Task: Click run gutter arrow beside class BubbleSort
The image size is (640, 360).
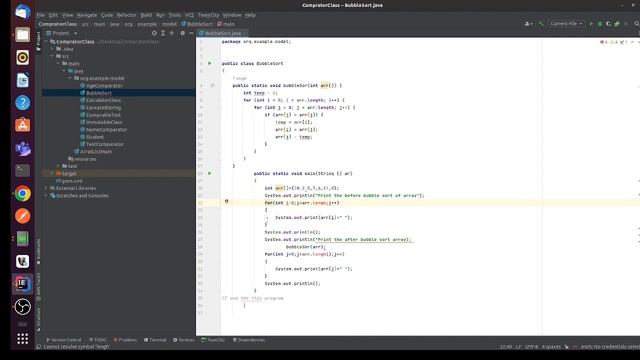Action: (210, 63)
